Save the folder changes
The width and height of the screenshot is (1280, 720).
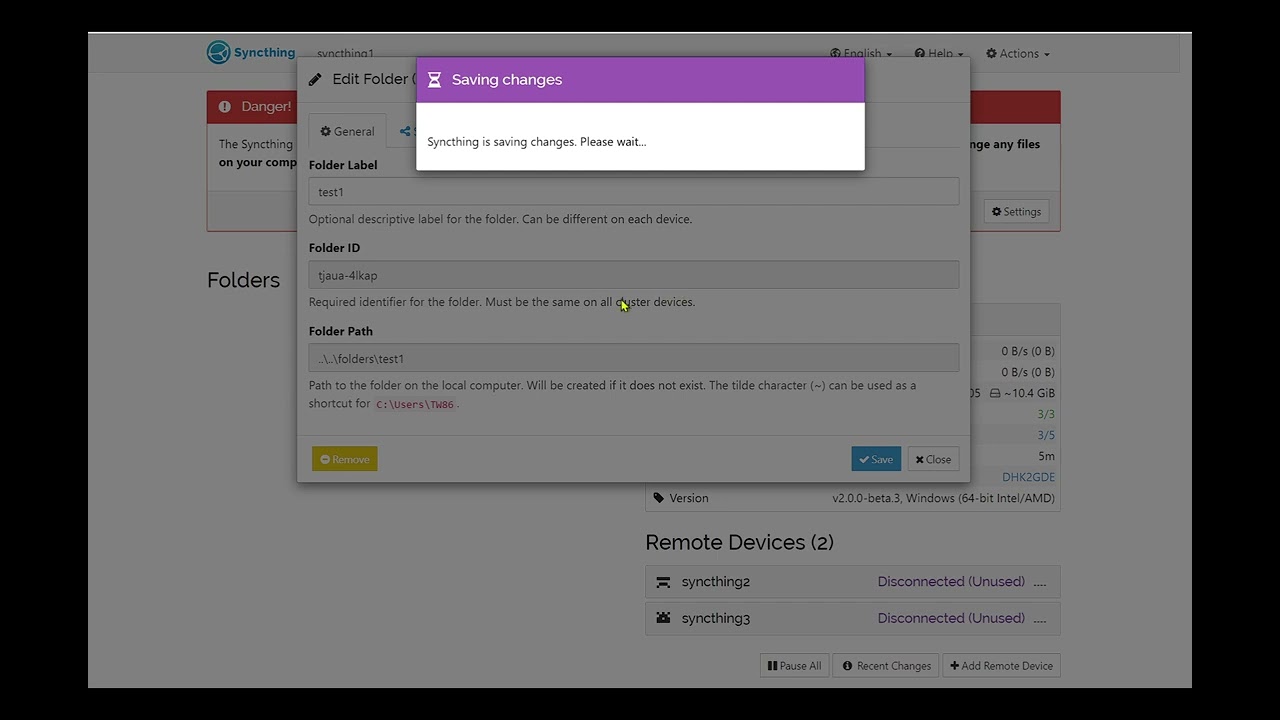pos(876,459)
